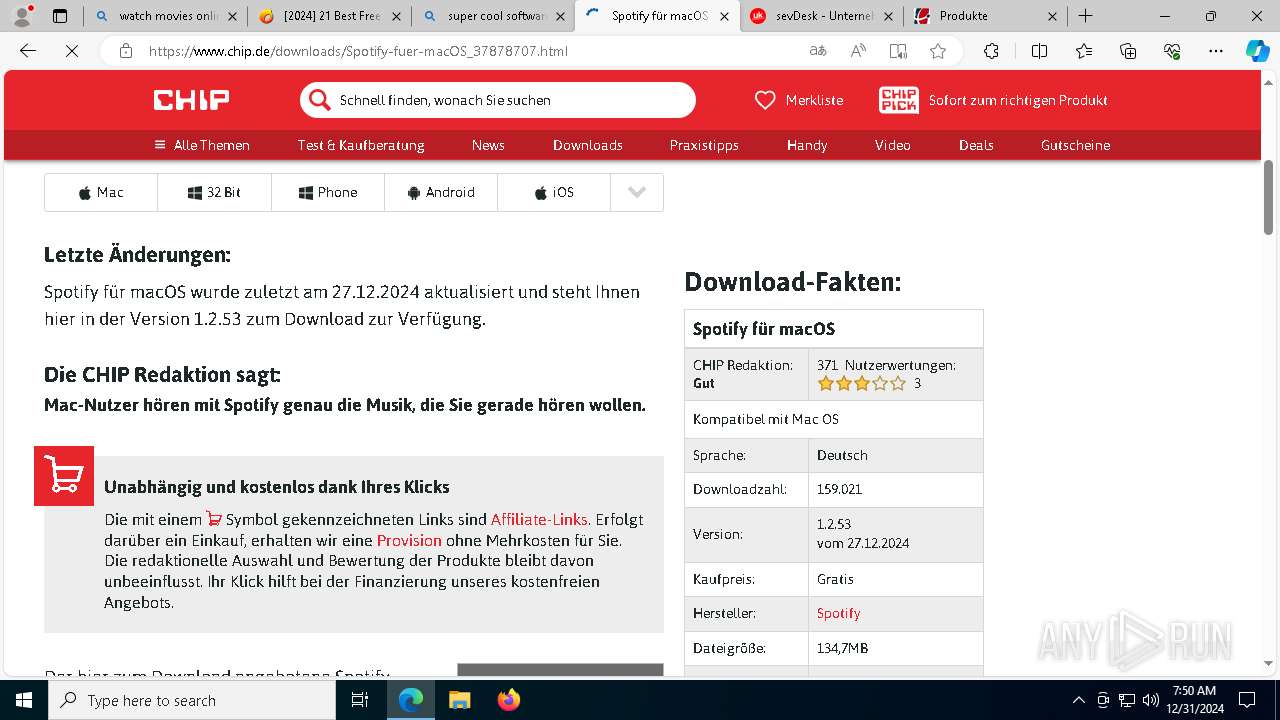Open a new browser tab
Viewport: 1280px width, 720px height.
click(x=1085, y=16)
